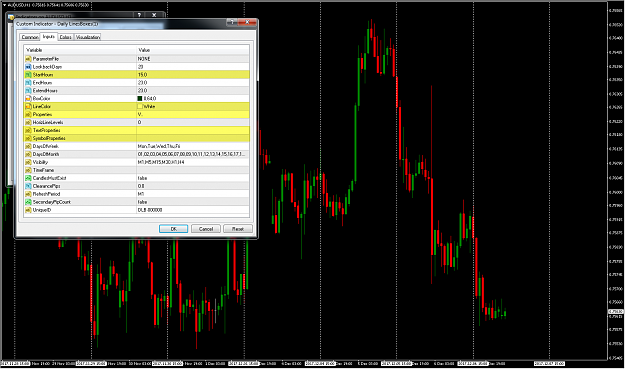Click the TimeFrame string type icon

pyautogui.click(x=28, y=170)
